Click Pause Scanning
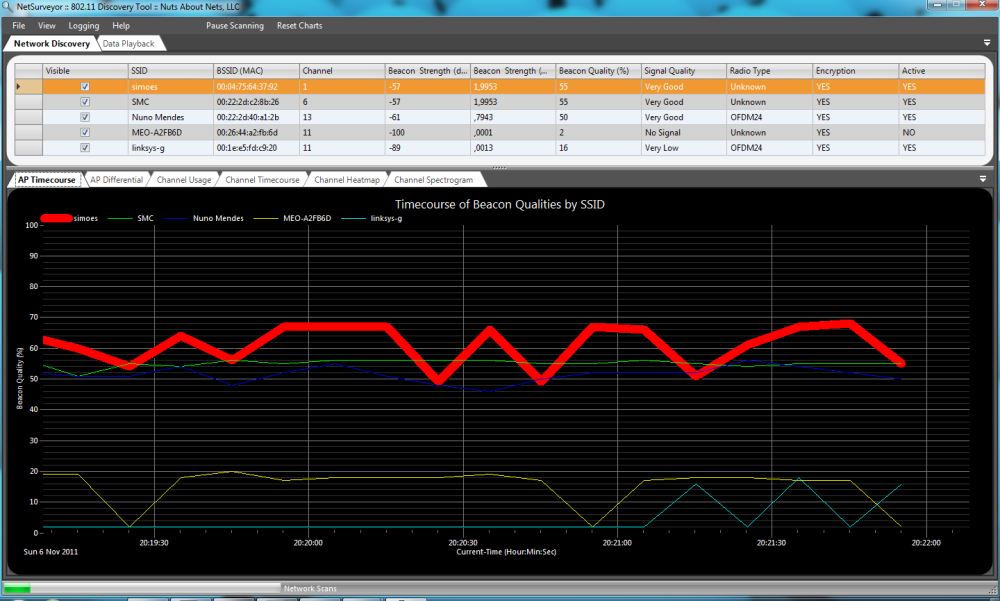Viewport: 1000px width, 601px height. click(235, 26)
